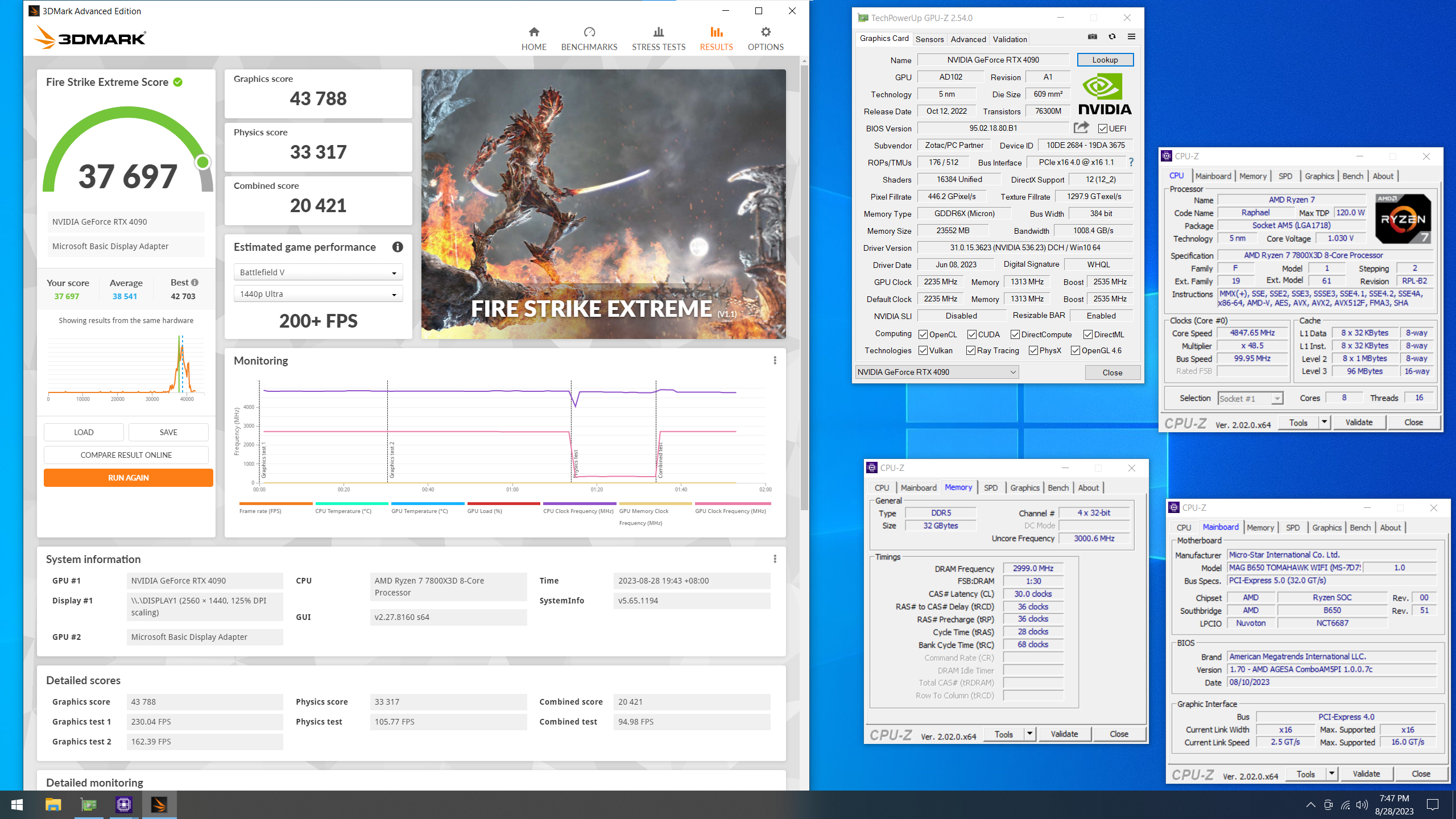Screen dimensions: 1456x819
Task: Switch to GPU-Z via its taskbar icon
Action: coord(89,805)
